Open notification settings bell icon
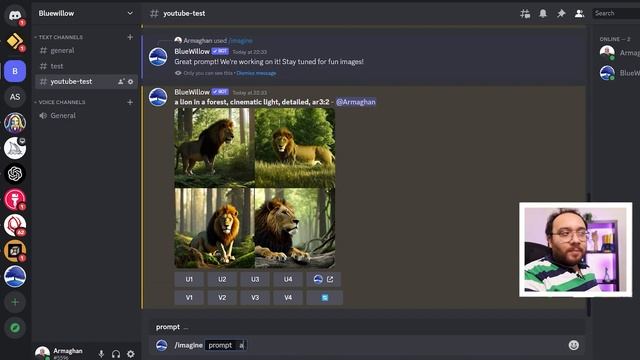Image resolution: width=640 pixels, height=360 pixels. coord(543,13)
